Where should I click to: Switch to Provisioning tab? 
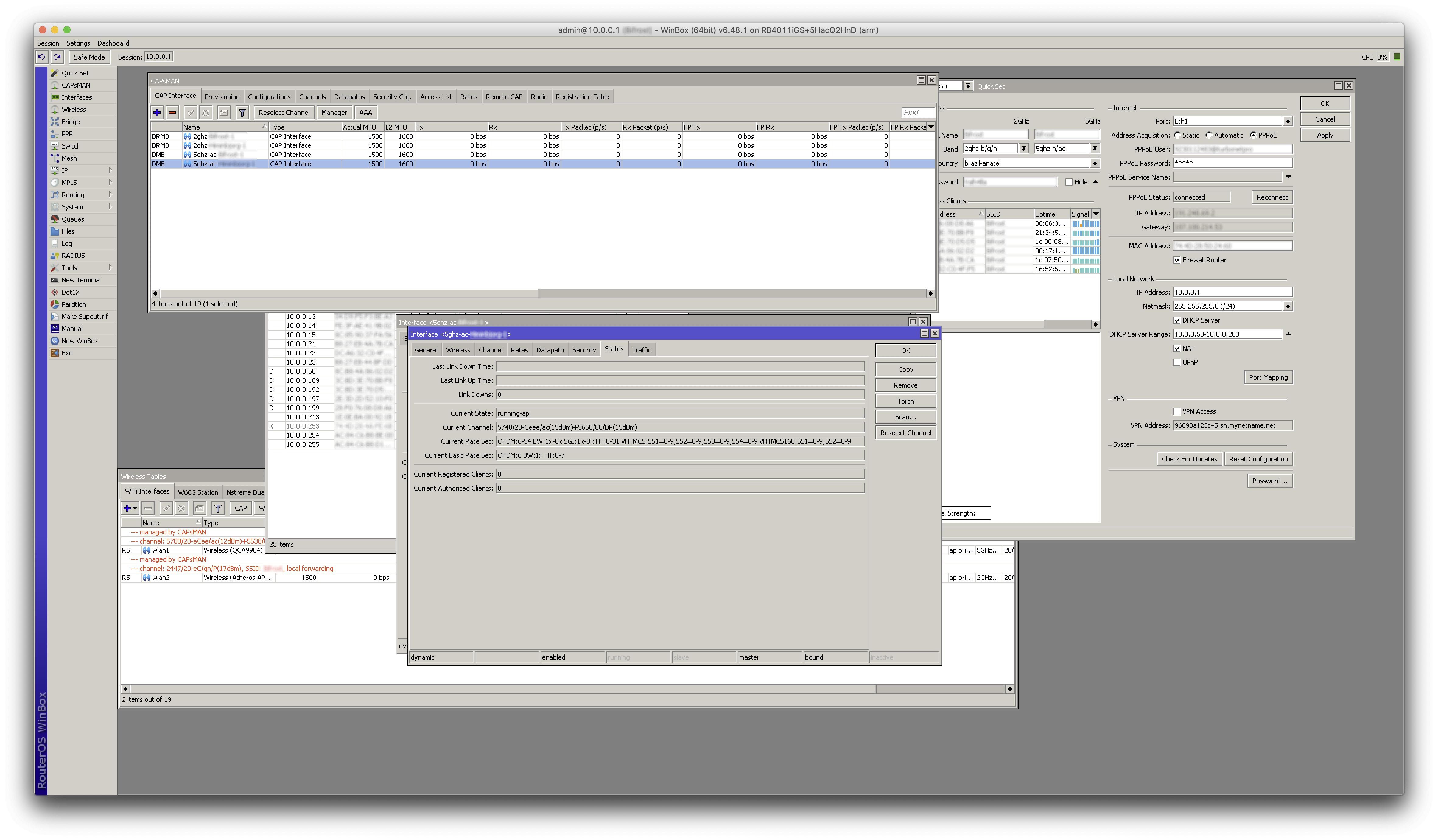pyautogui.click(x=222, y=96)
